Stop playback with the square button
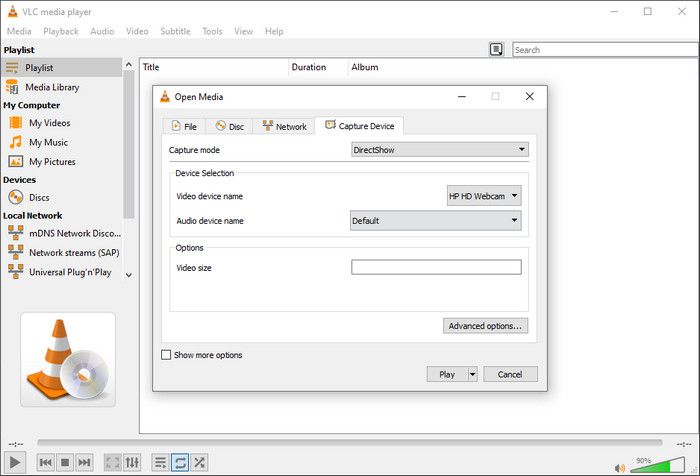The height and width of the screenshot is (476, 700). [x=65, y=462]
